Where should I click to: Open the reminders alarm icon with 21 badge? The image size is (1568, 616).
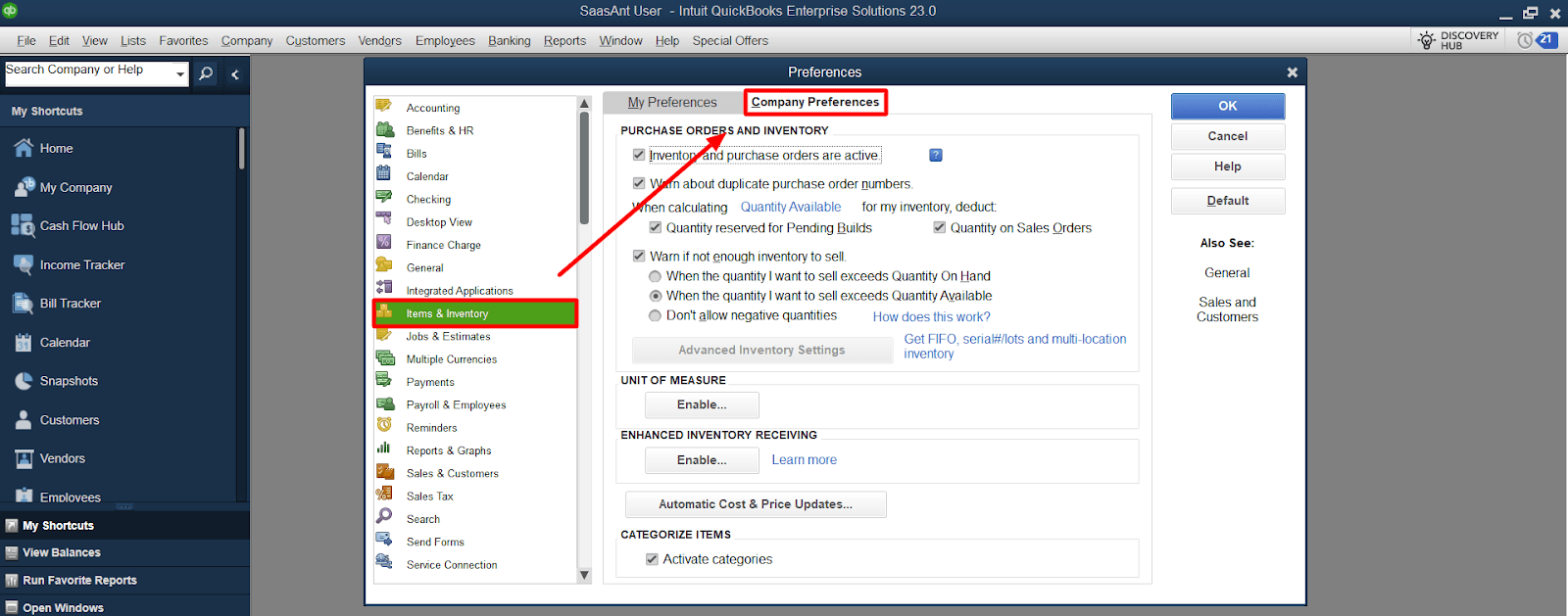[1537, 40]
